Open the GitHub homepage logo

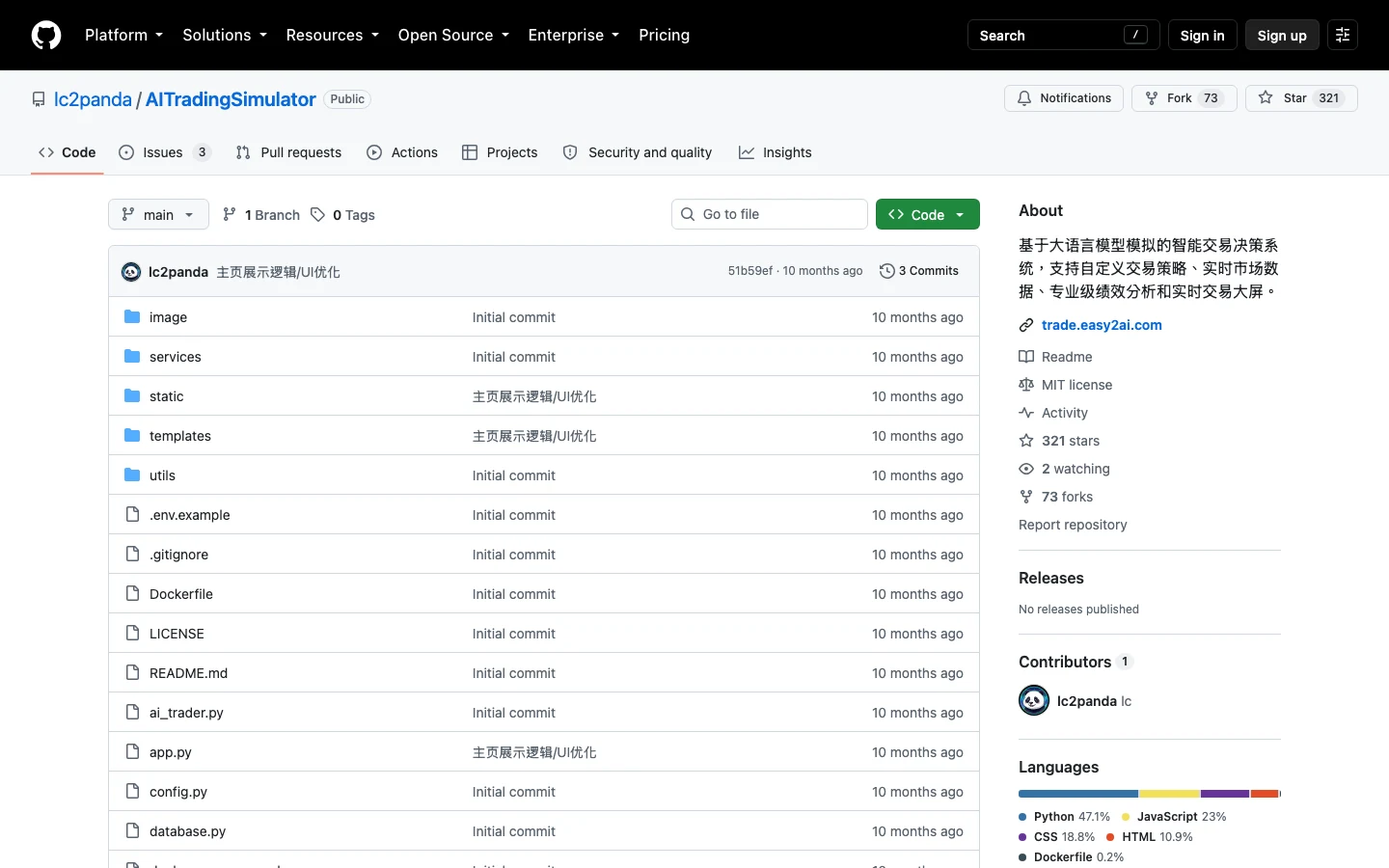tap(46, 36)
